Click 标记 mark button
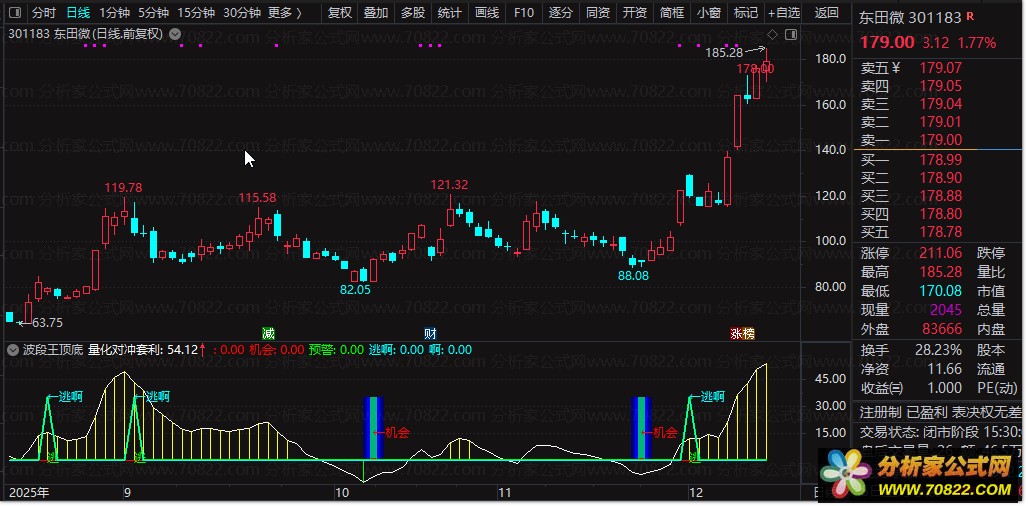Viewport: 1028px width, 506px height. pos(745,12)
